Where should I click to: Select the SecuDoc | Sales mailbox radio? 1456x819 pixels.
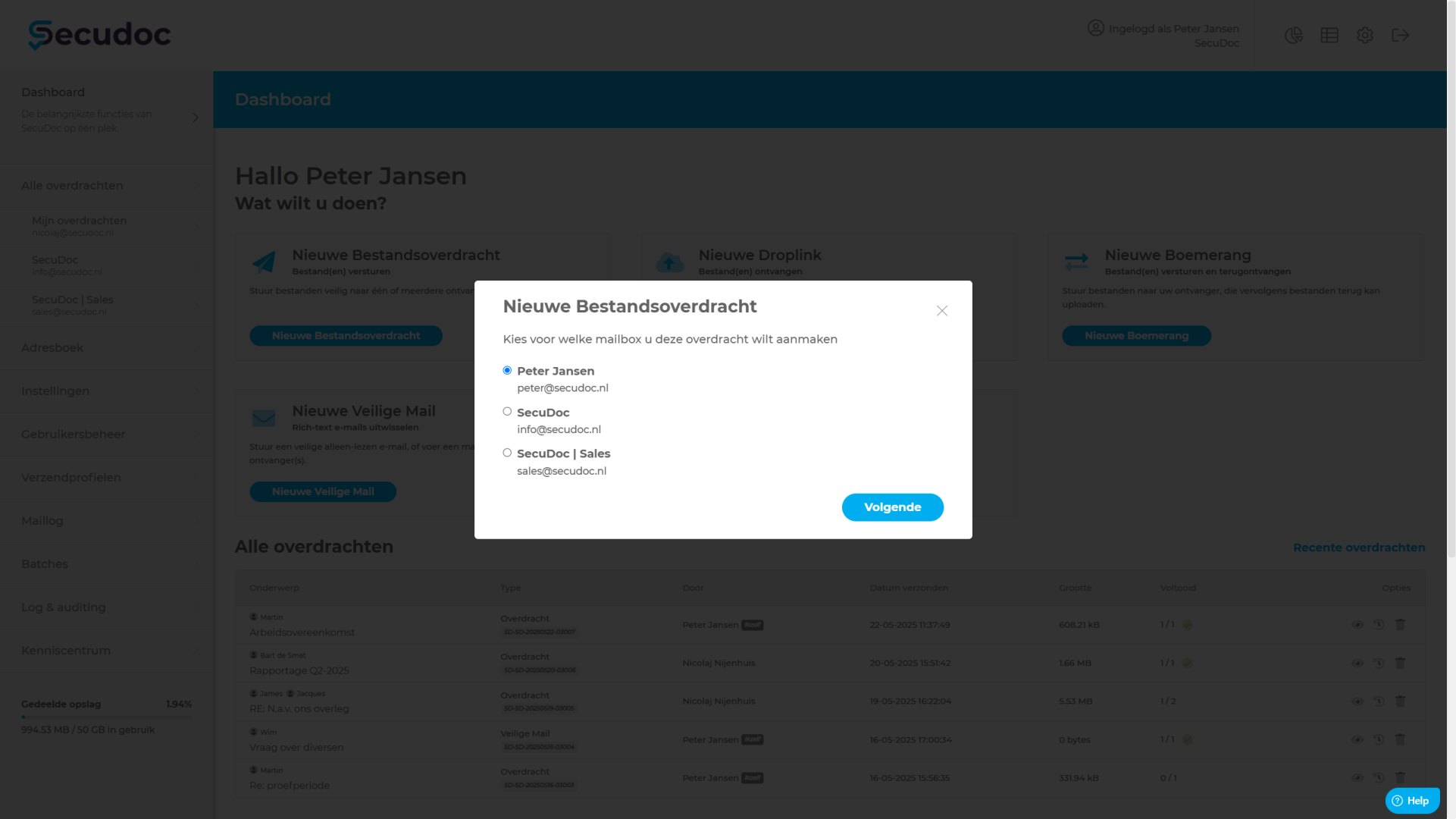click(x=507, y=453)
